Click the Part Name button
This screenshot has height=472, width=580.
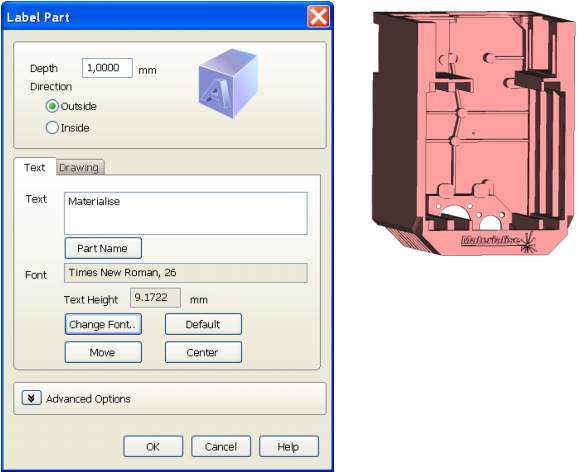click(103, 248)
